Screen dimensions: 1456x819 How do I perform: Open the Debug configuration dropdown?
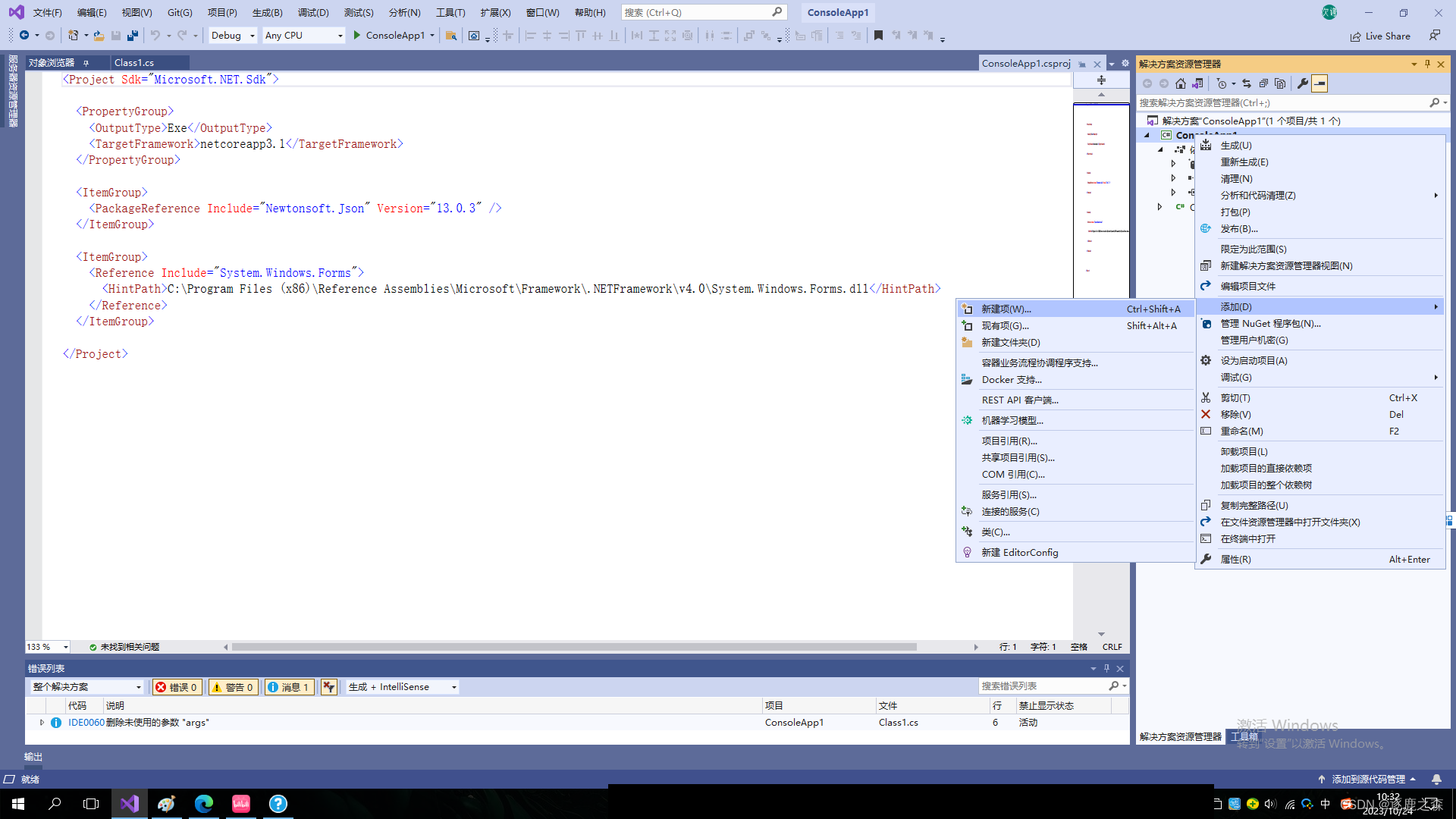tap(232, 36)
